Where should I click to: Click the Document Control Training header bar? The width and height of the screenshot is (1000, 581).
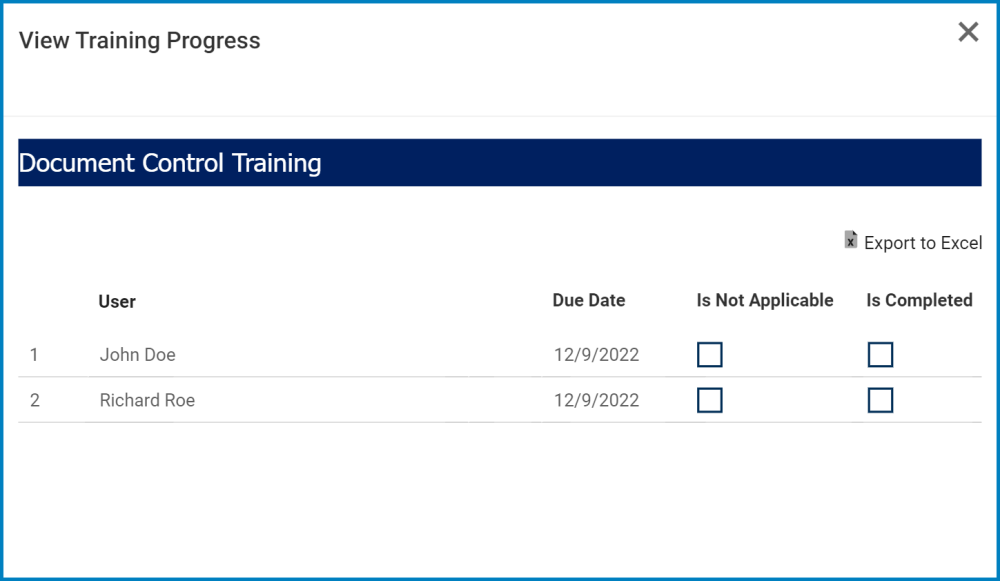click(500, 163)
